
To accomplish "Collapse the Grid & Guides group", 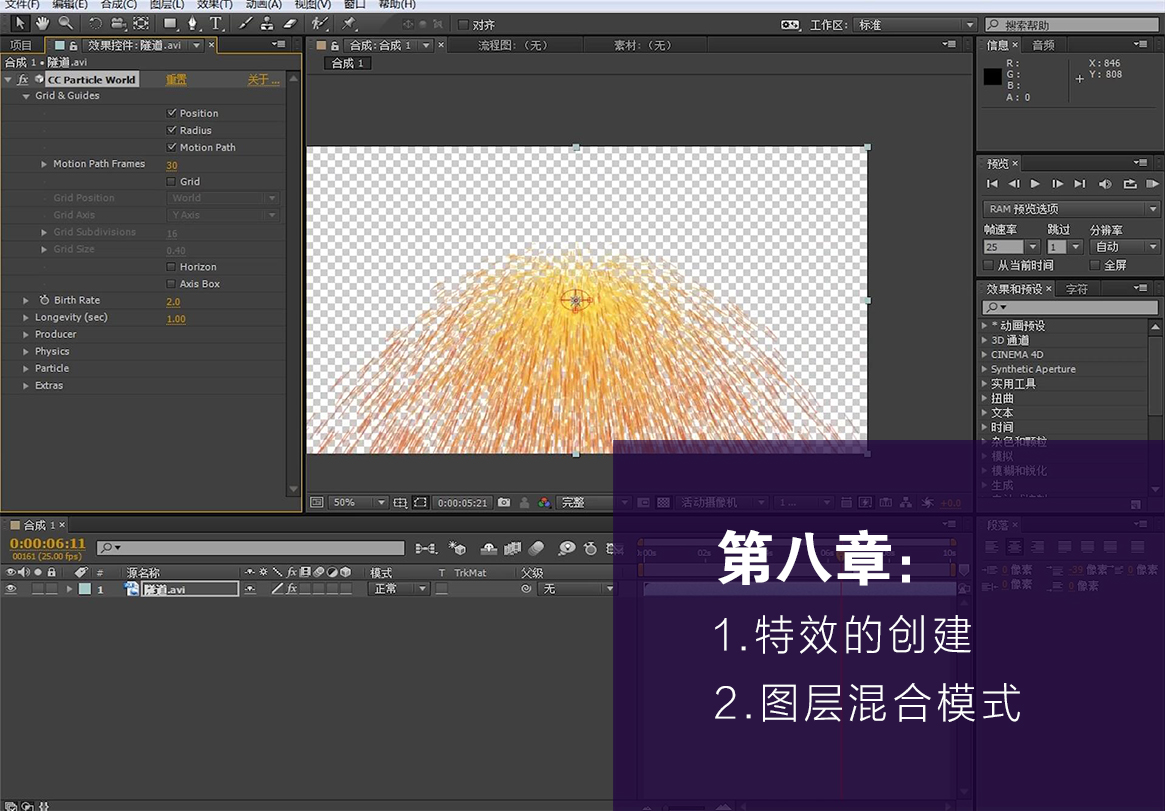I will click(x=26, y=96).
